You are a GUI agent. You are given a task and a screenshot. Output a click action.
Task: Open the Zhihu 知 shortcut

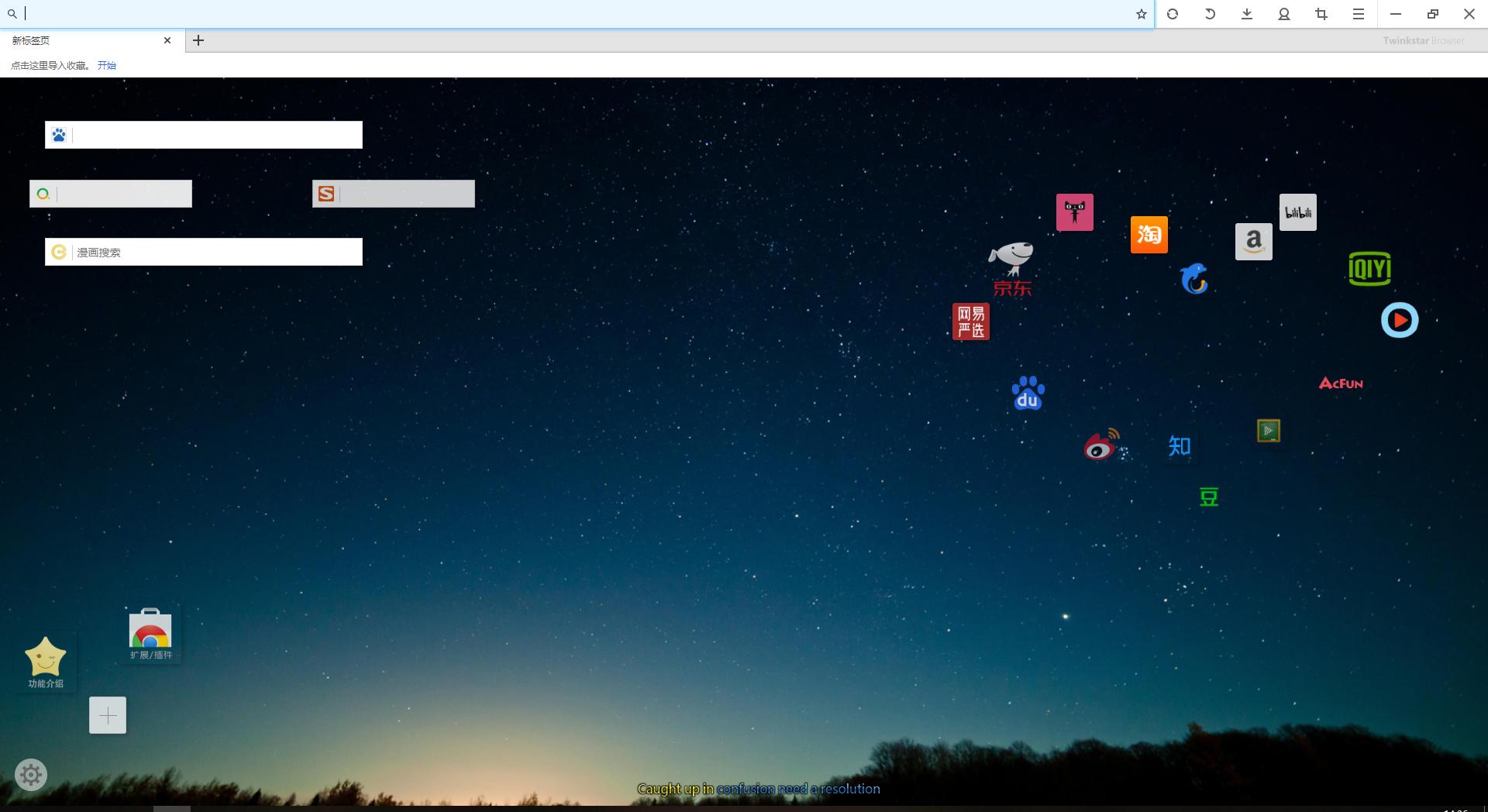(1180, 446)
